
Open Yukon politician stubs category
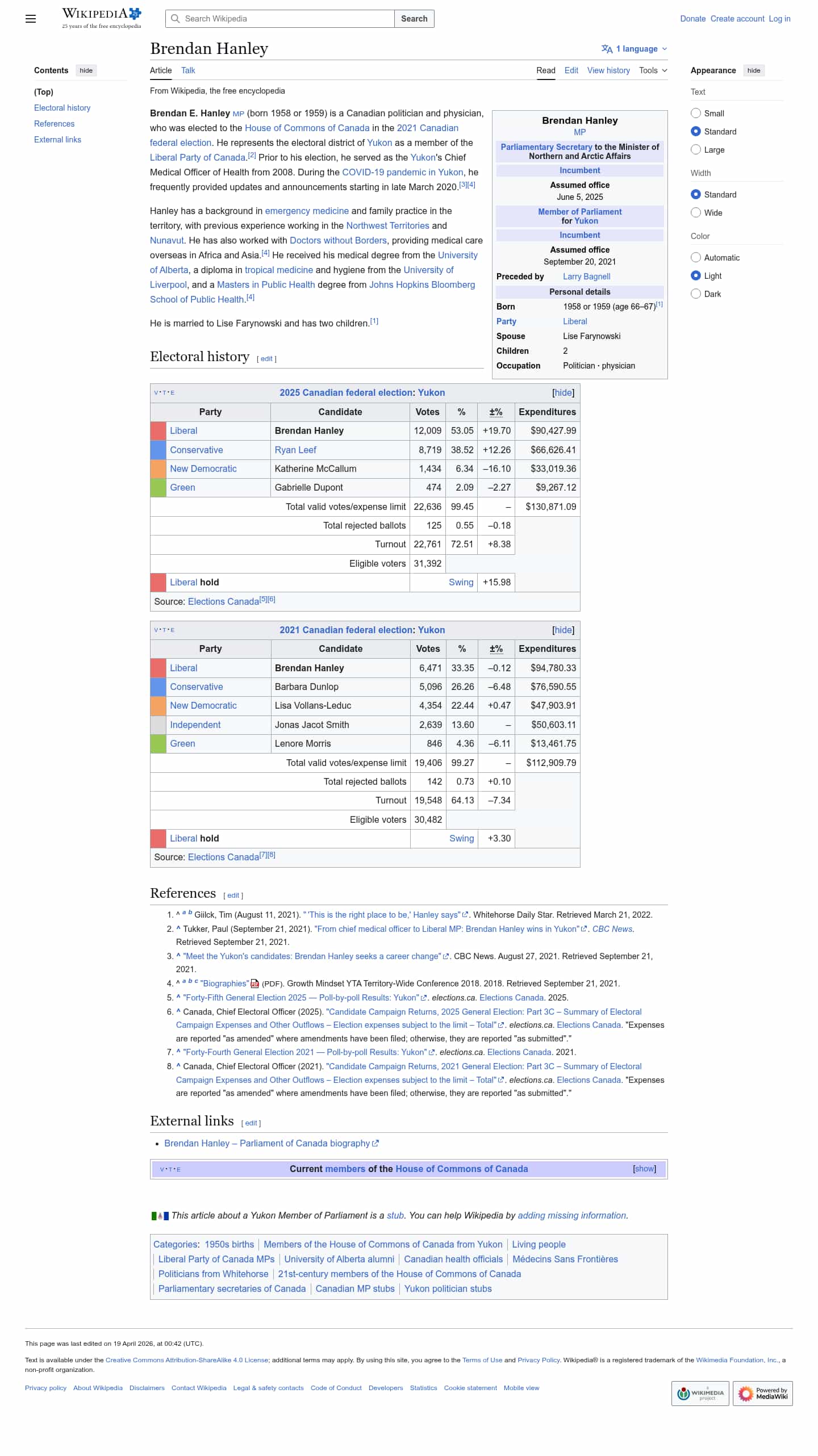pos(448,1288)
